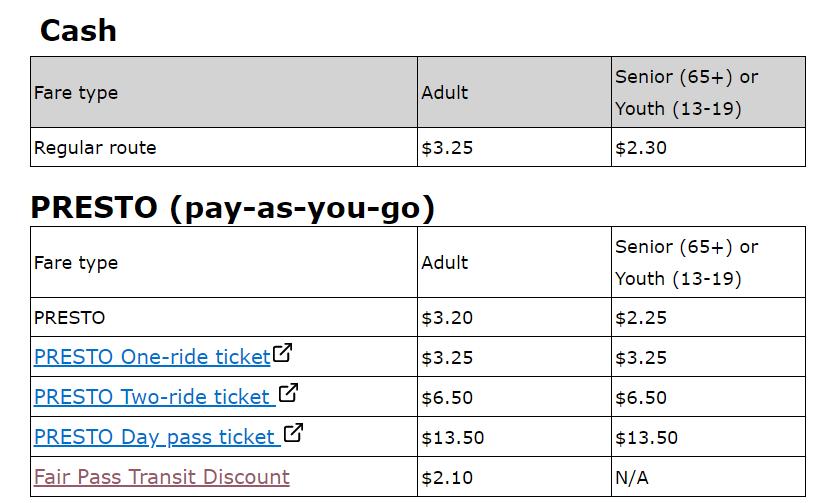The width and height of the screenshot is (833, 503).
Task: Click the N/A cell in Fair Pass row
Action: click(632, 477)
